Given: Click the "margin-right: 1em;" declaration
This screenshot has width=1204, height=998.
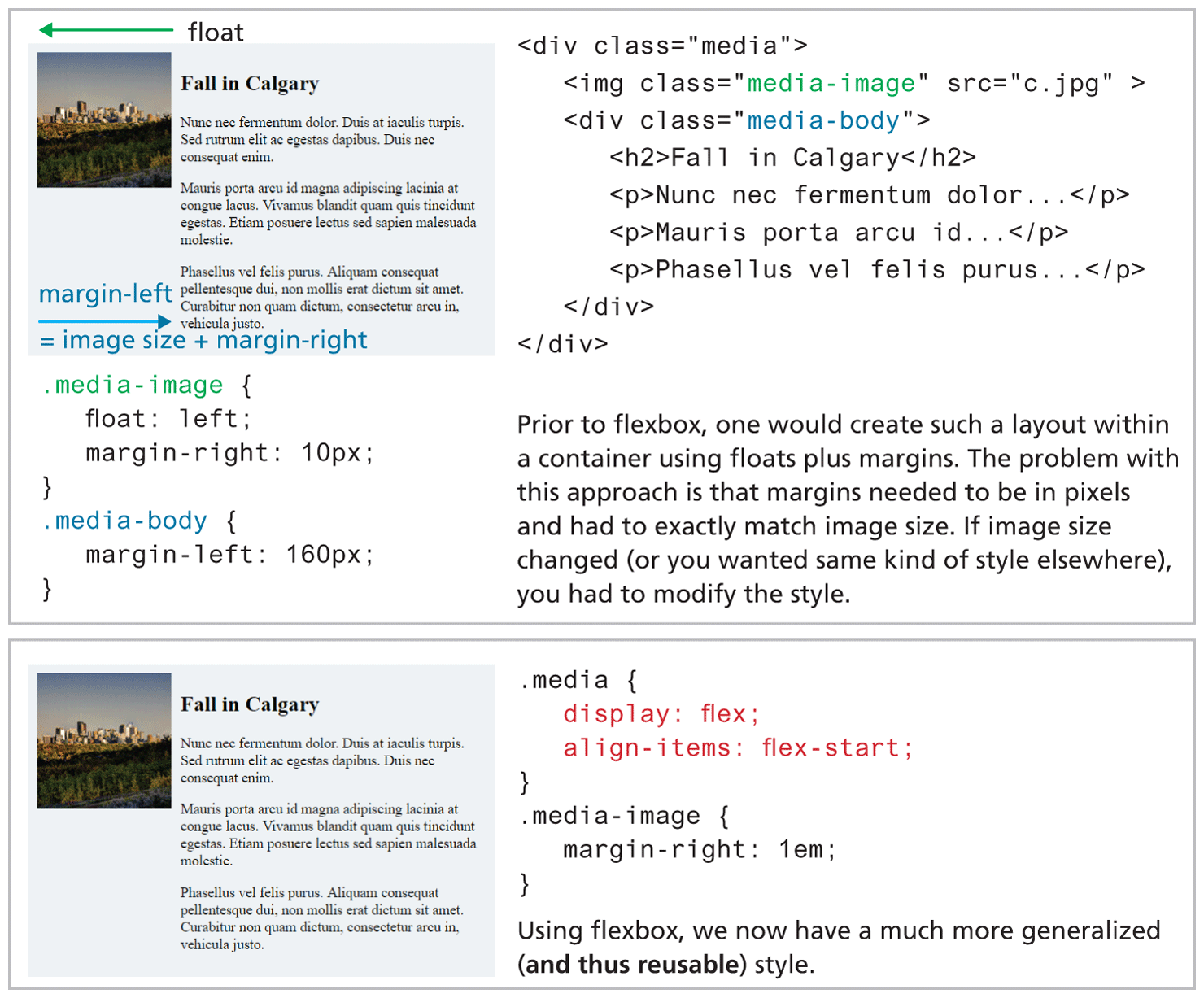Looking at the screenshot, I should point(700,850).
